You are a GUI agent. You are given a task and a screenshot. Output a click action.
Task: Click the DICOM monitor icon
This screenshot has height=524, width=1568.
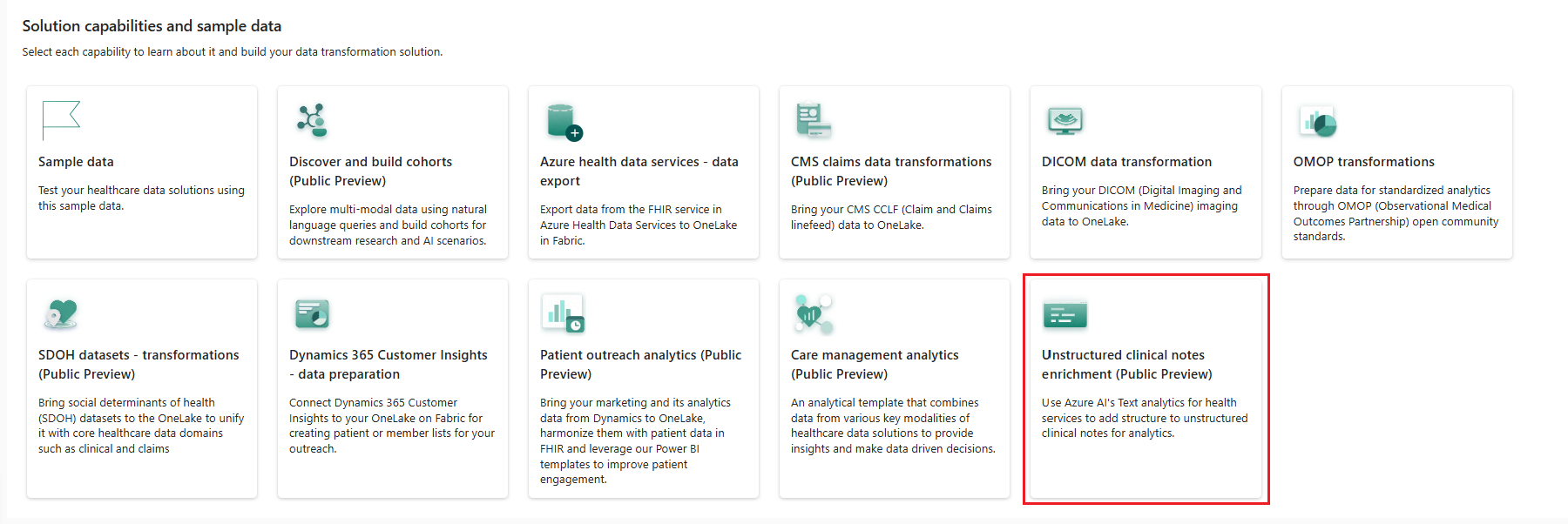coord(1064,121)
